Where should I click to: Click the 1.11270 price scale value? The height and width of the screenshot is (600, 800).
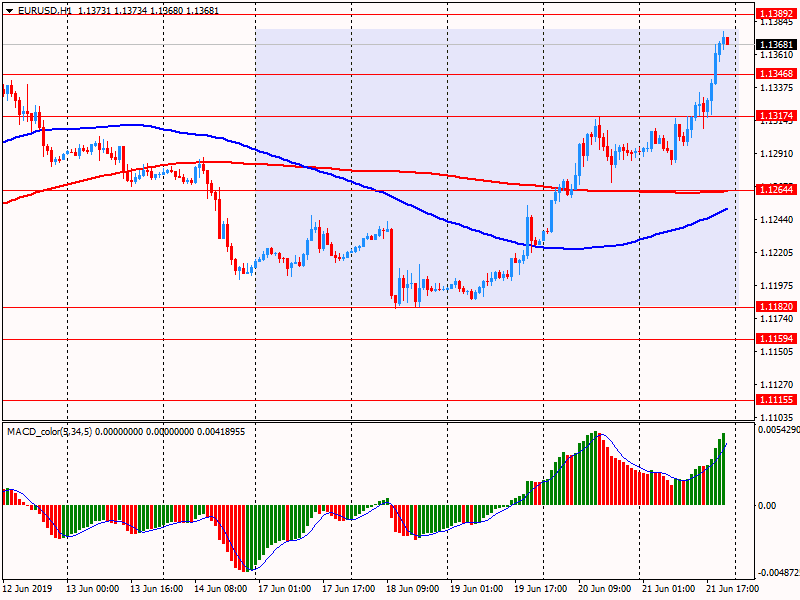777,385
